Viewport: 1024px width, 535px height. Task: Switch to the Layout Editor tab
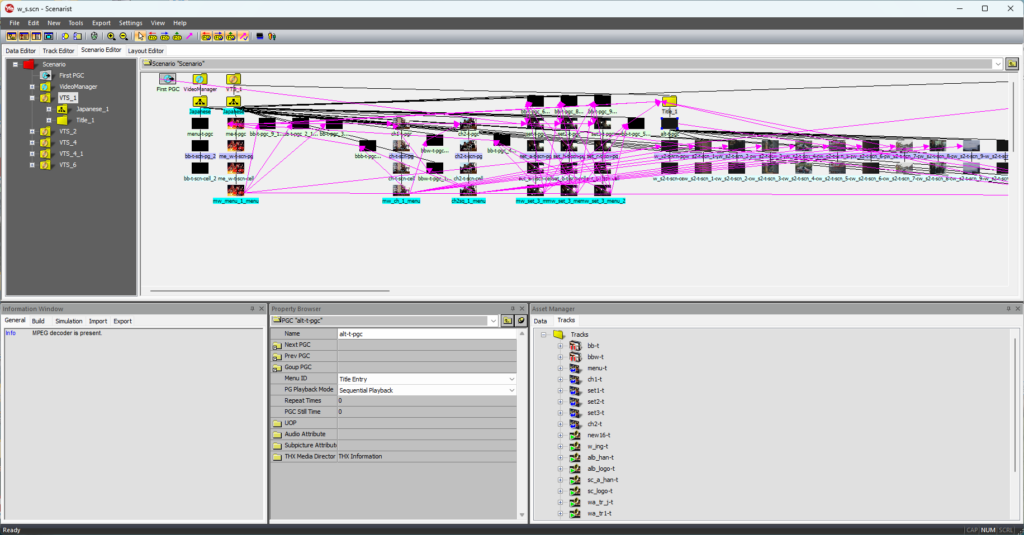[x=146, y=50]
